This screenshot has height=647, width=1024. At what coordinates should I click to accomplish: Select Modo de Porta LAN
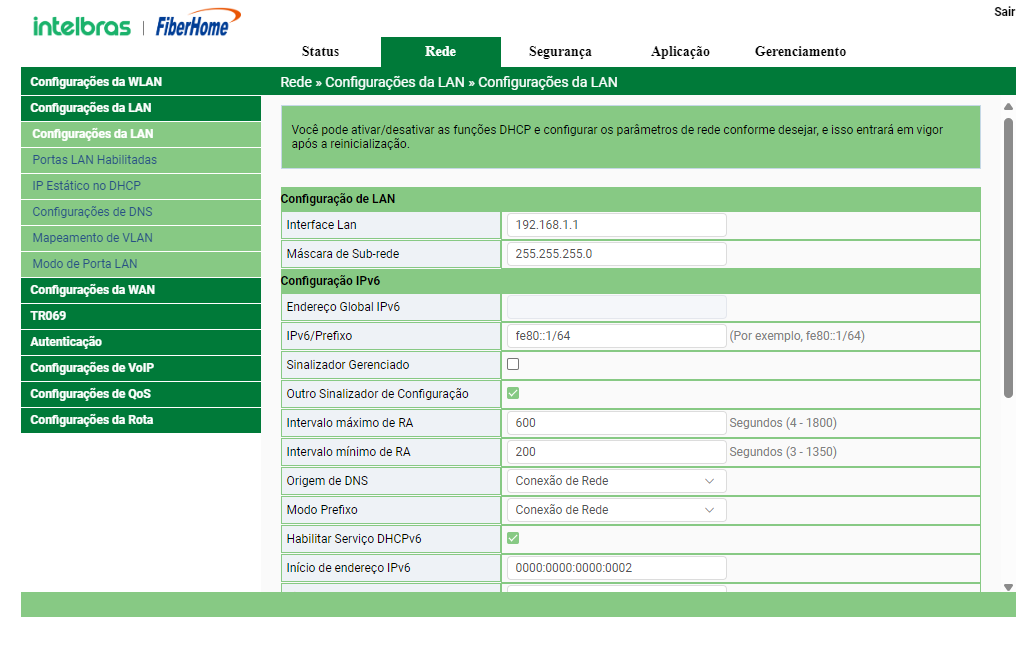click(141, 264)
